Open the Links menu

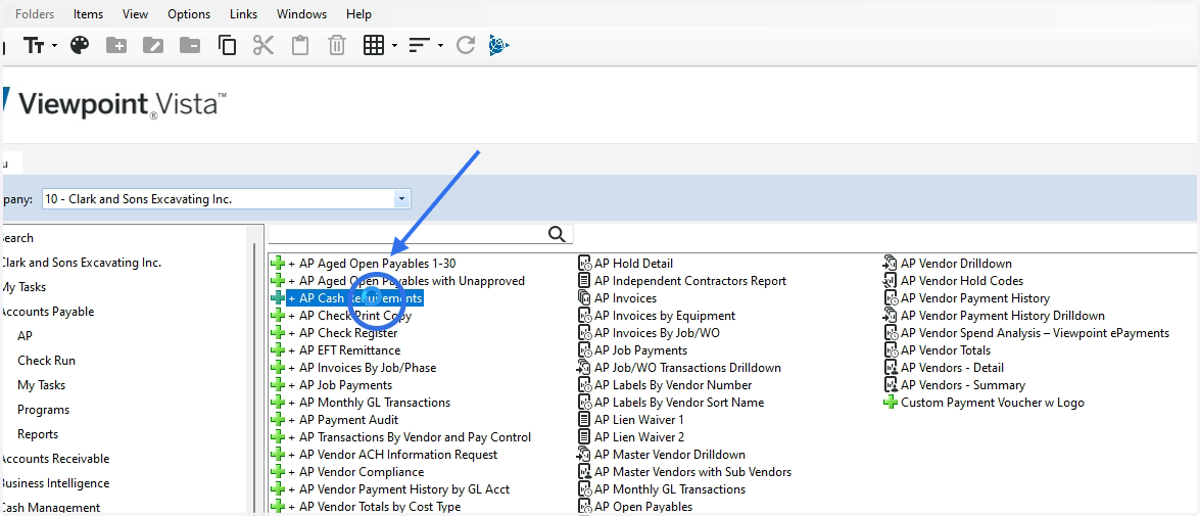(243, 14)
